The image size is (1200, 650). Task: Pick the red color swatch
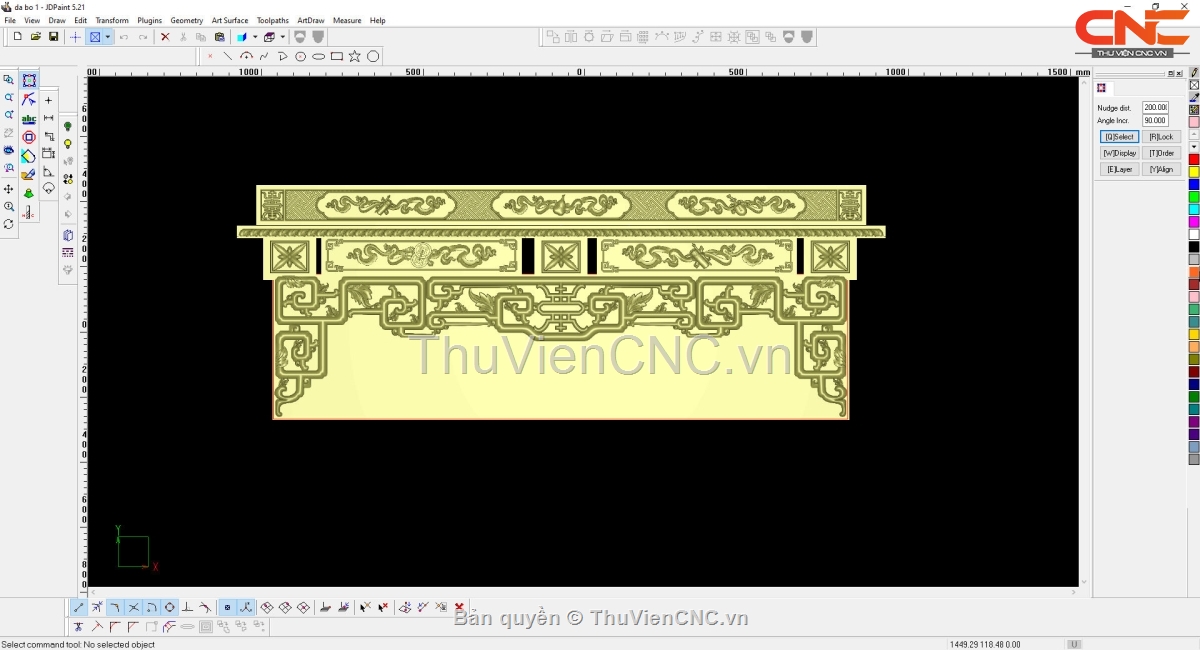1194,160
